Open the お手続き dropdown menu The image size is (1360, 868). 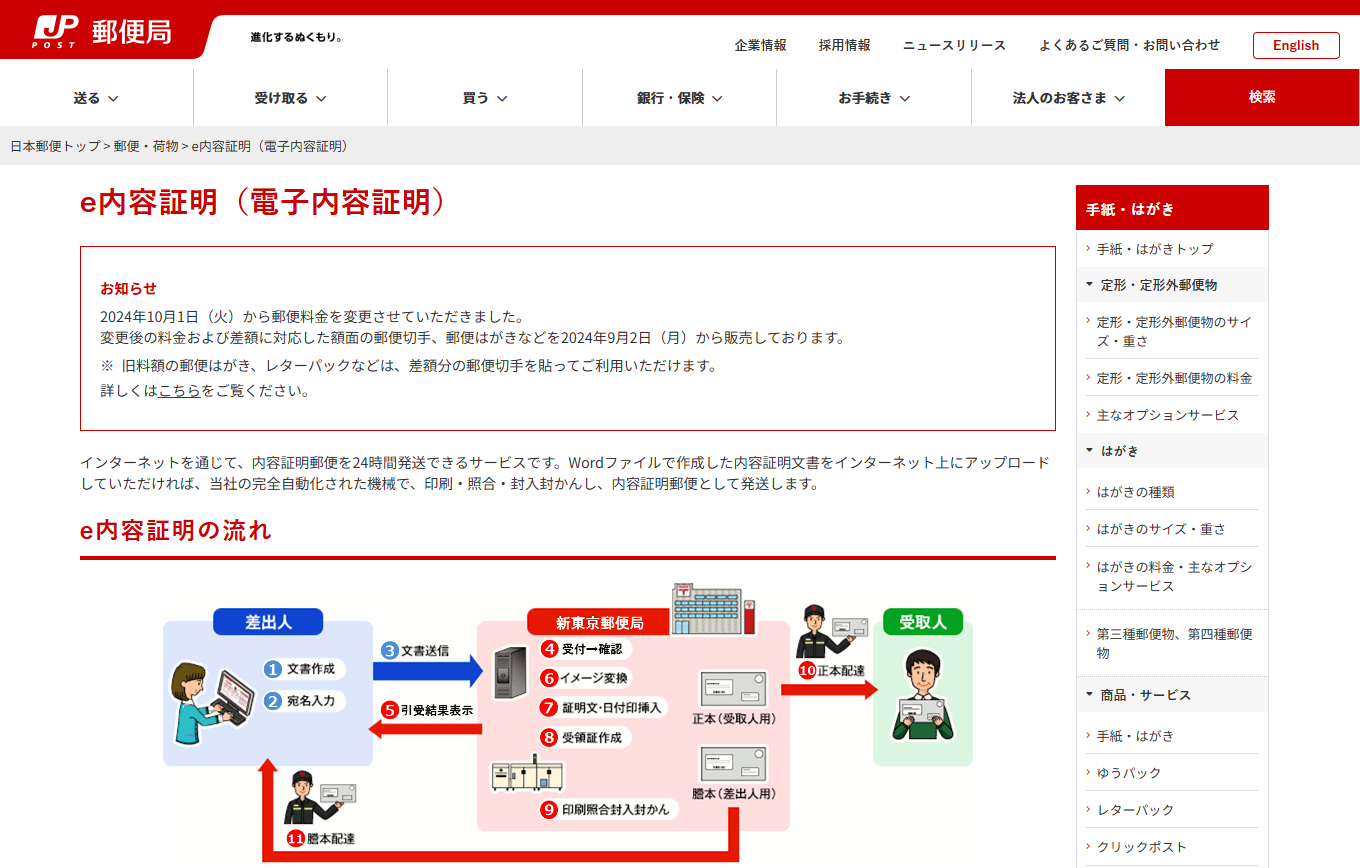[874, 98]
